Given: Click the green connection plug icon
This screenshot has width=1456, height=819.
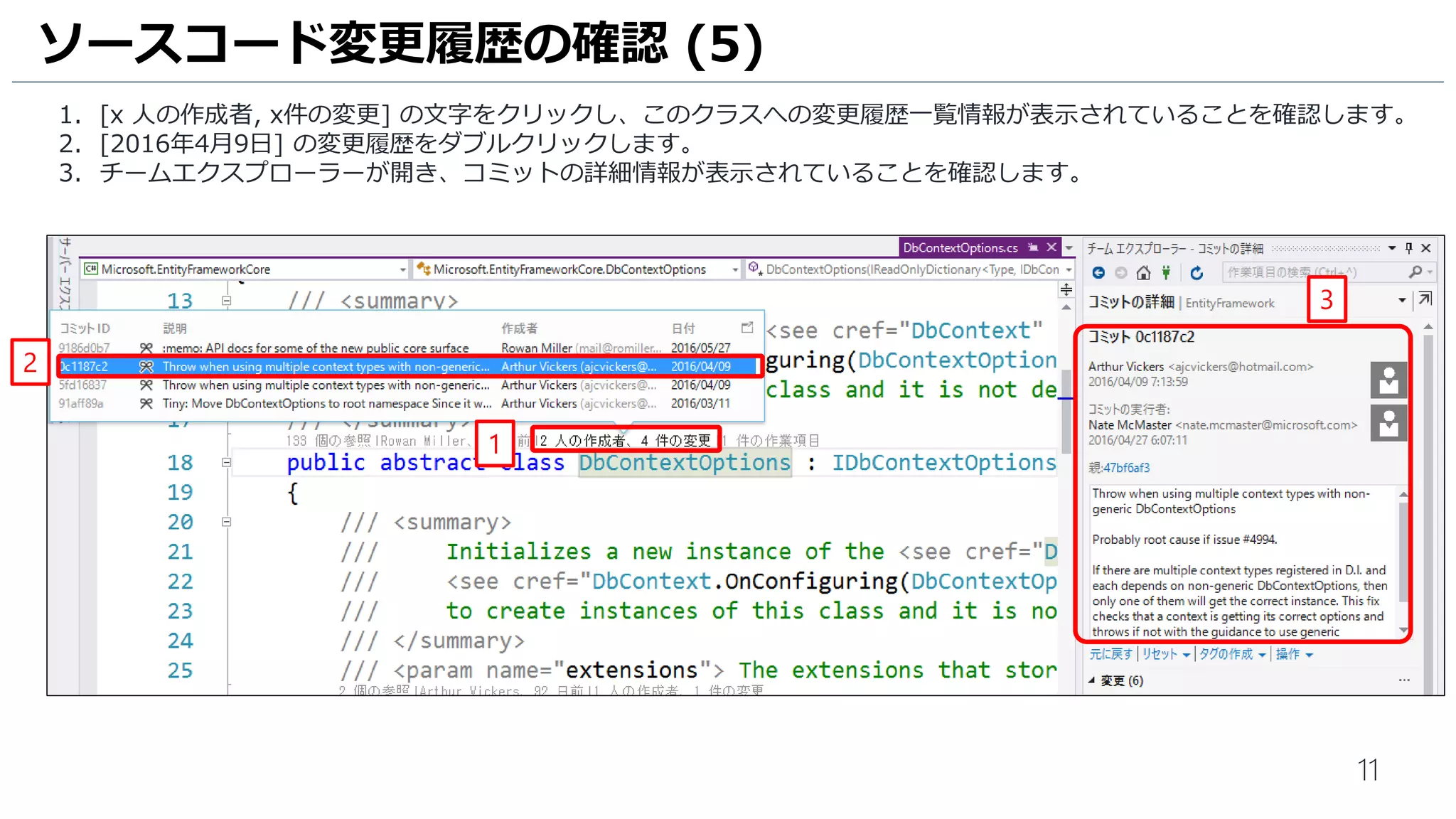Looking at the screenshot, I should (1166, 272).
